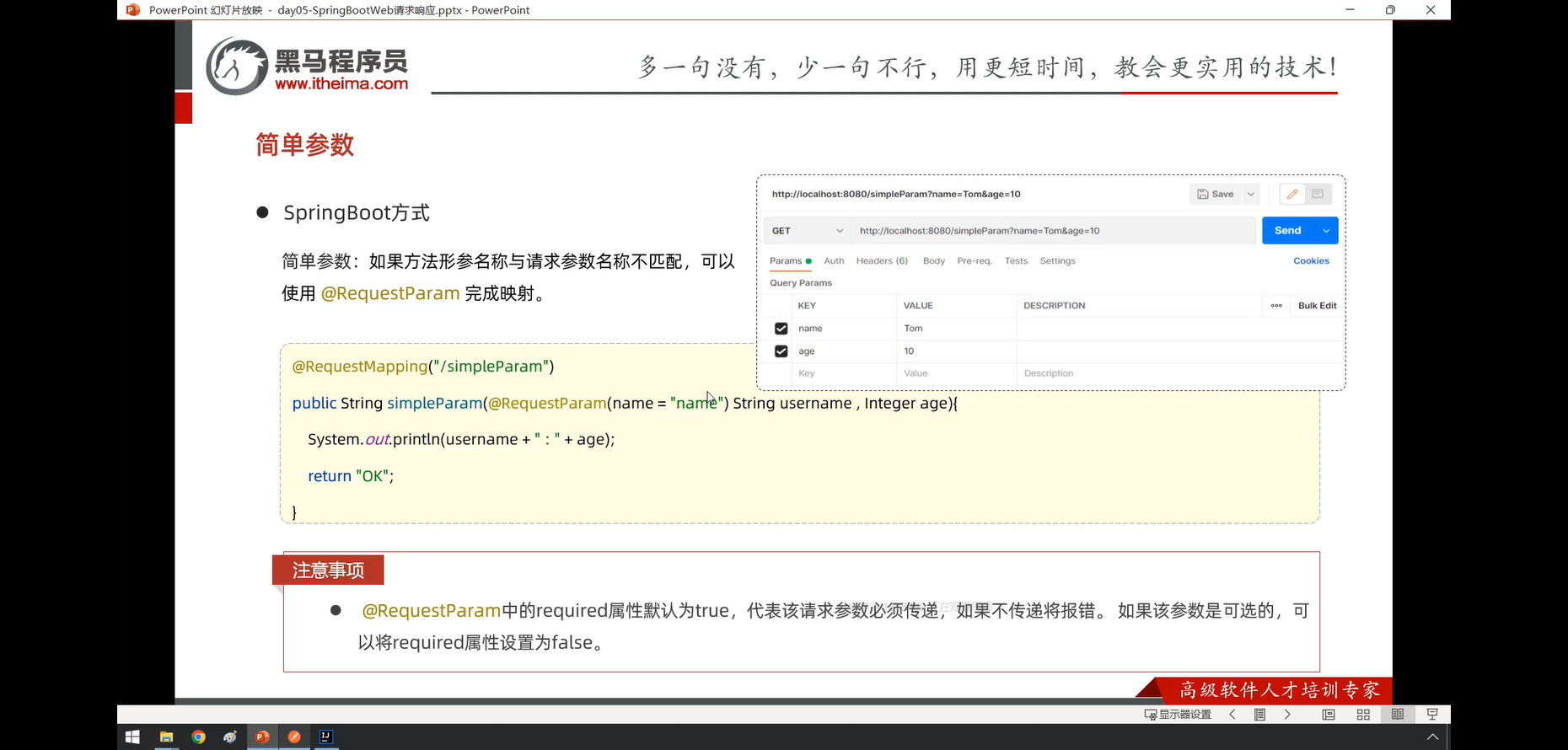Image resolution: width=1568 pixels, height=750 pixels.
Task: Open the GET method dropdown
Action: pyautogui.click(x=807, y=231)
